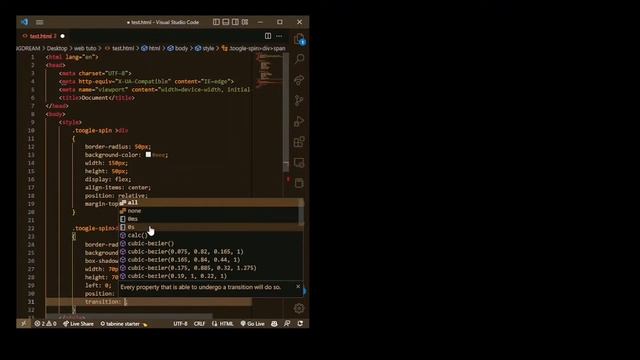Open the hamburger application menu
Image resolution: width=640 pixels, height=360 pixels.
tap(40, 22)
